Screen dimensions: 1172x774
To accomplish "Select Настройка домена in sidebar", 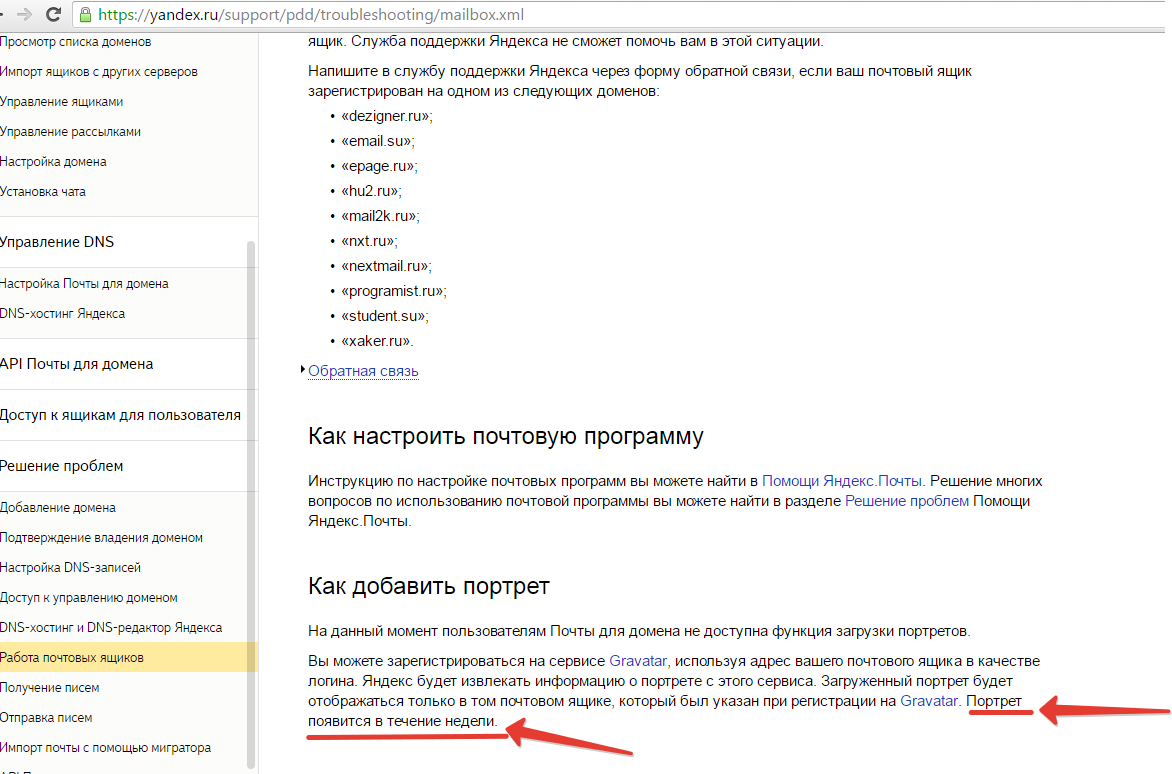I will click(53, 161).
